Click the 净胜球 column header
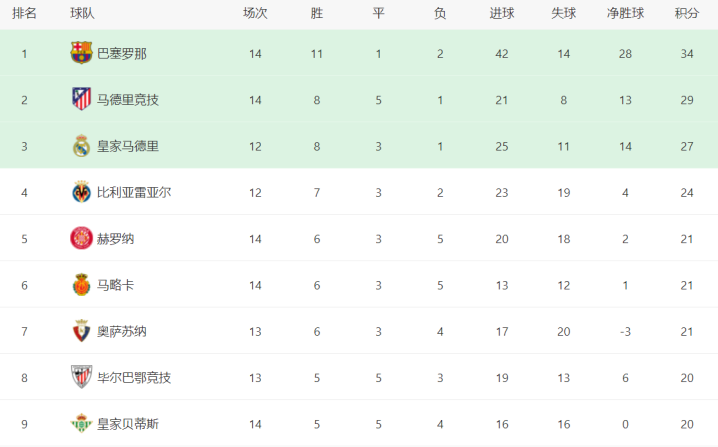The width and height of the screenshot is (718, 447). tap(626, 13)
